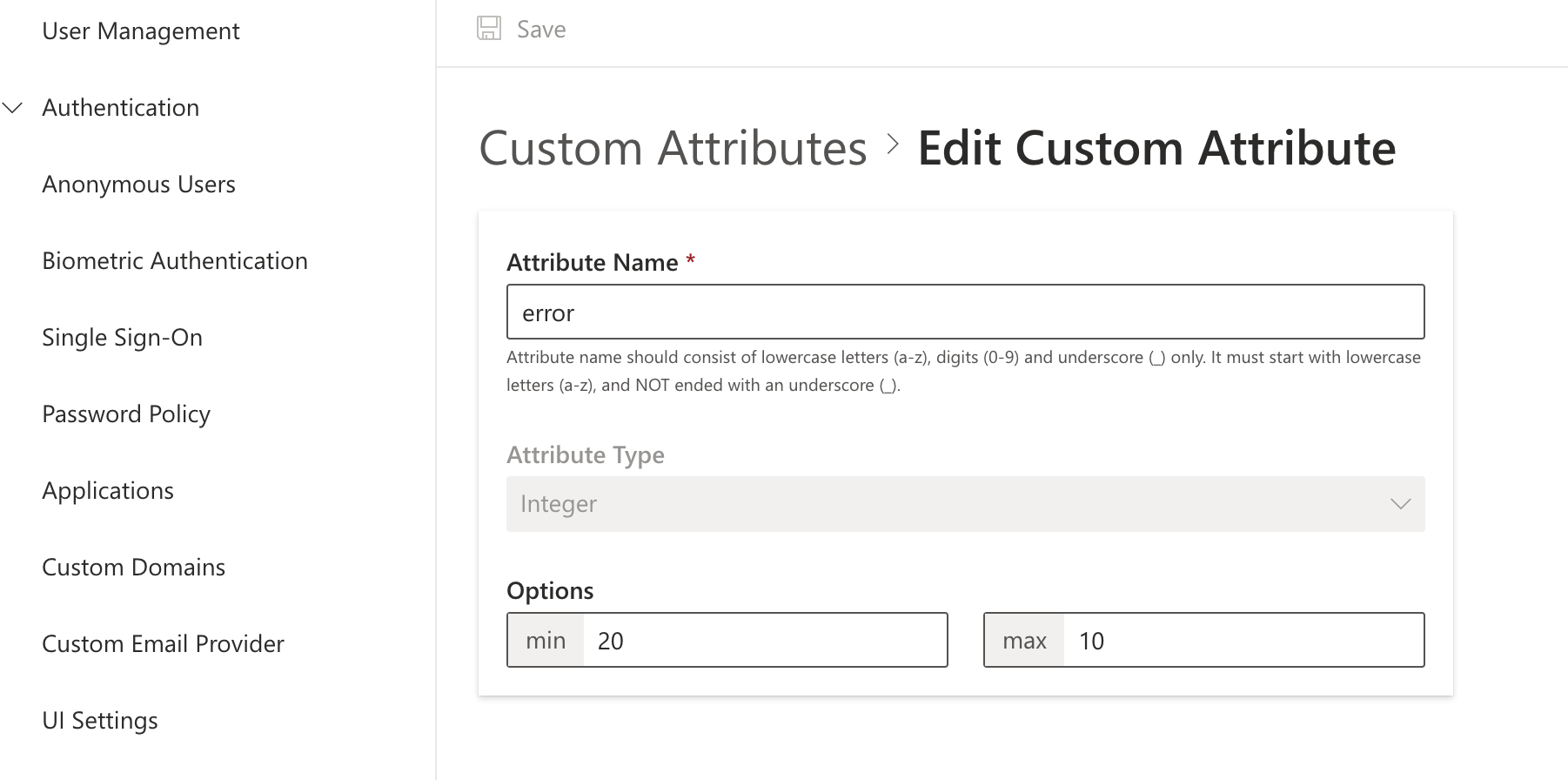
Task: Click the max value input field
Action: (1243, 641)
